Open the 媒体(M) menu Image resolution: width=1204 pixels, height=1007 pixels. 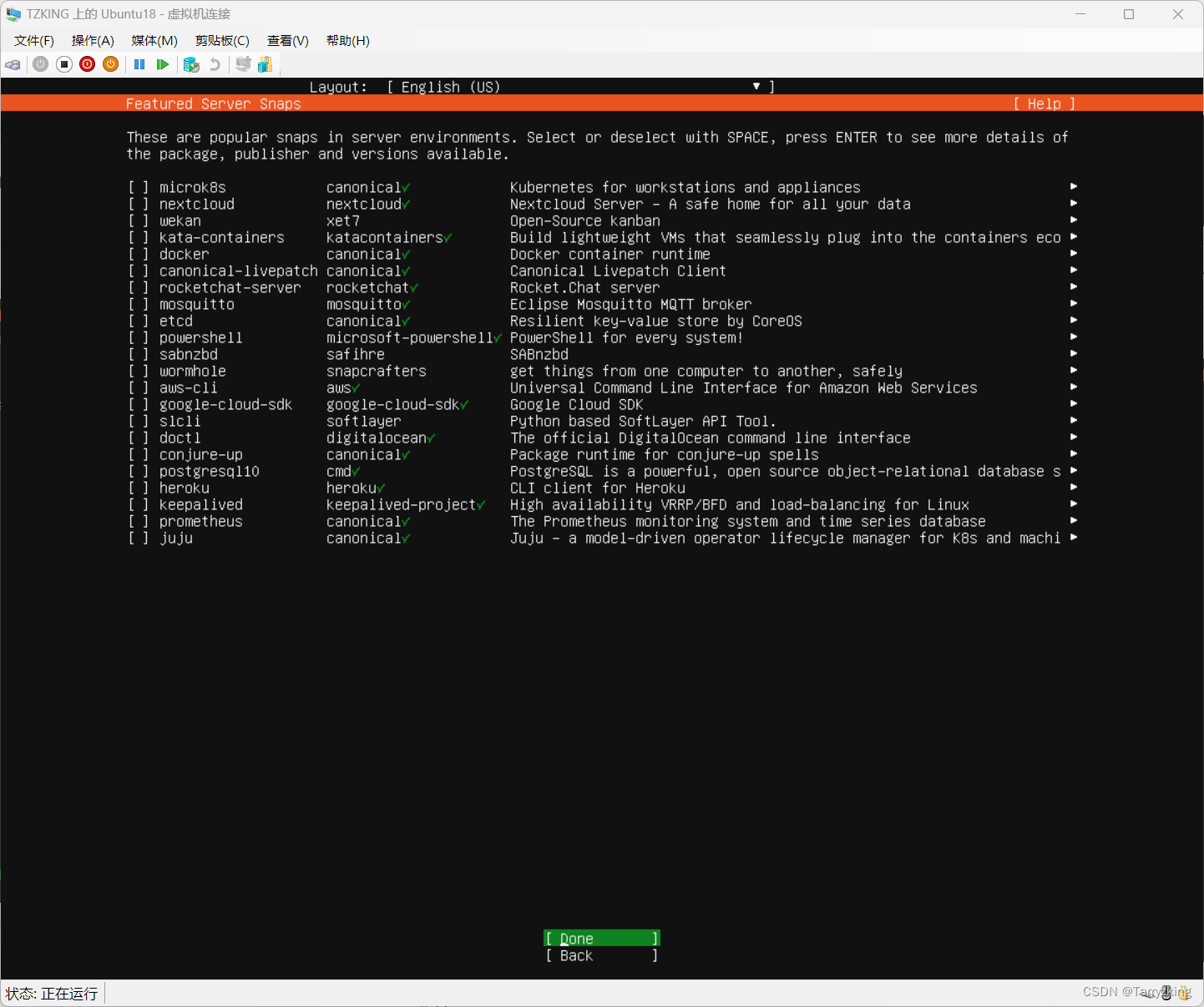[154, 41]
